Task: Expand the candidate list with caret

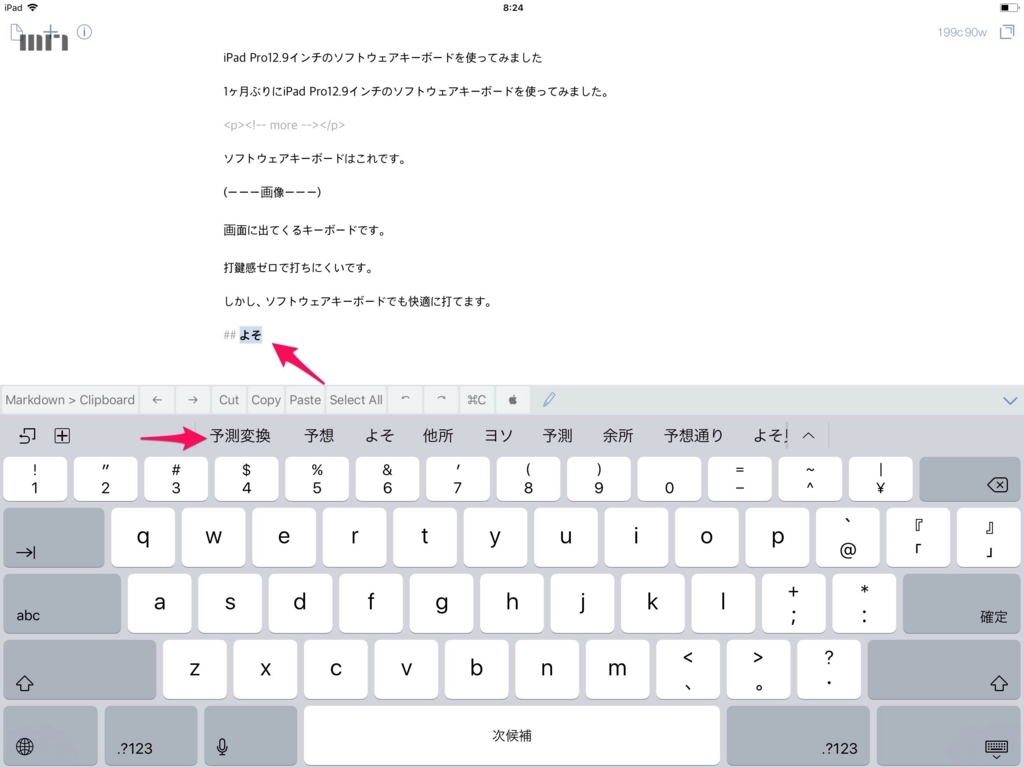Action: pyautogui.click(x=808, y=436)
